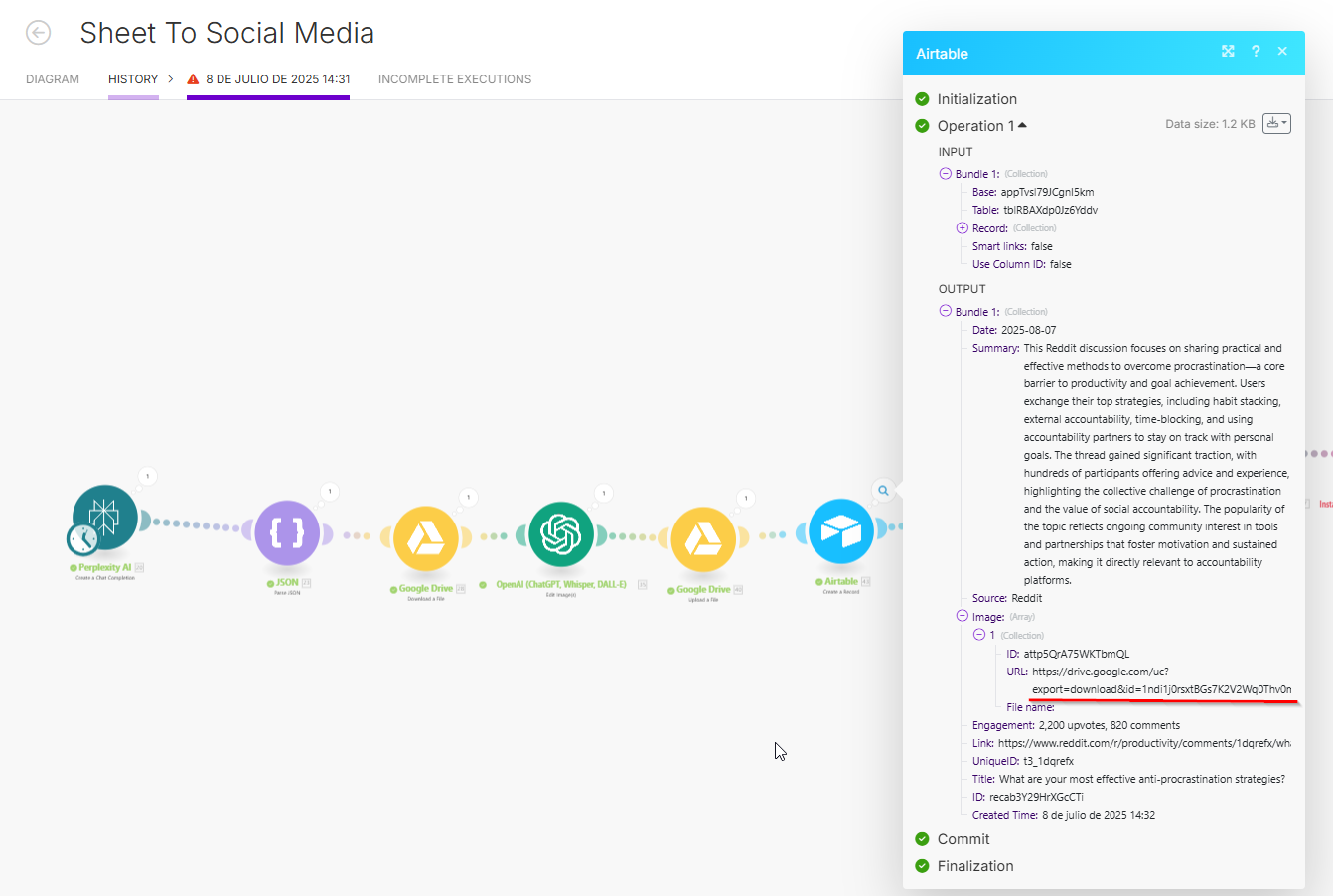The width and height of the screenshot is (1333, 896).
Task: Select the JSON Parse module icon
Action: pyautogui.click(x=287, y=533)
